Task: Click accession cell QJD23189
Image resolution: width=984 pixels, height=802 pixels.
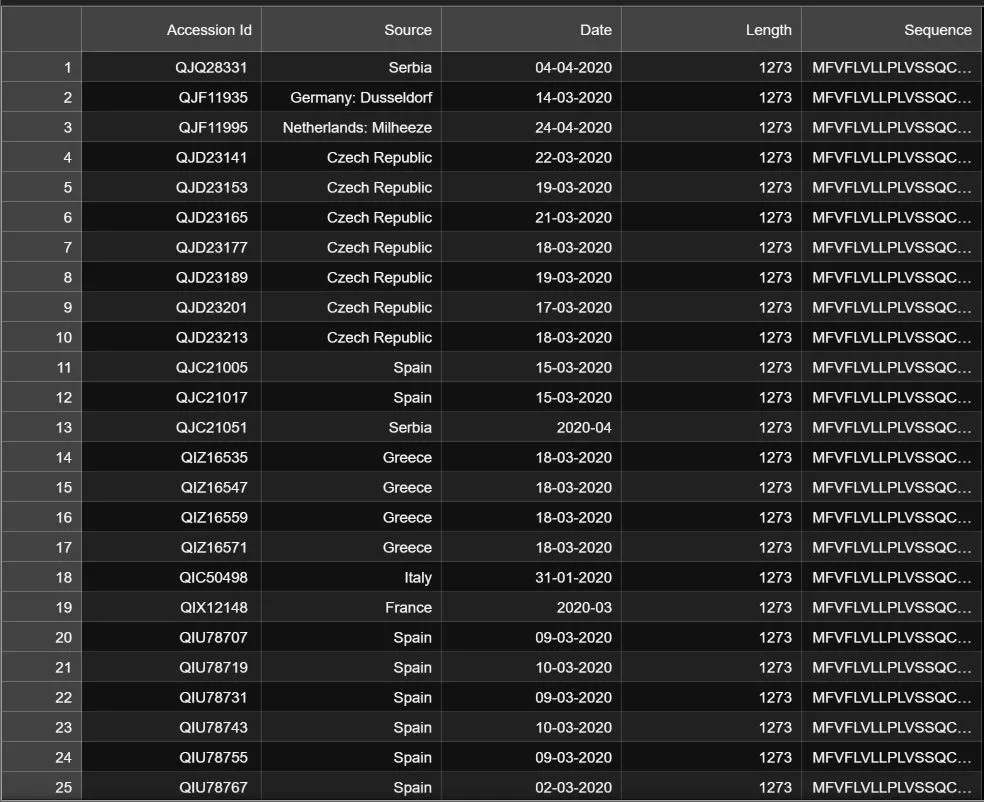Action: coord(171,277)
